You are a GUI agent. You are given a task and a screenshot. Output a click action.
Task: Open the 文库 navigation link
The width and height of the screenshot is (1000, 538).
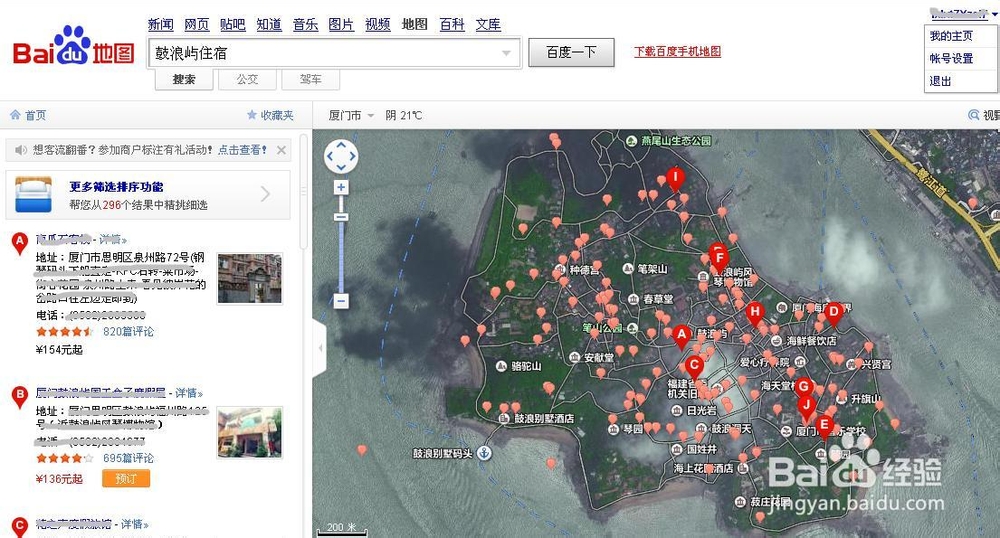(x=488, y=24)
